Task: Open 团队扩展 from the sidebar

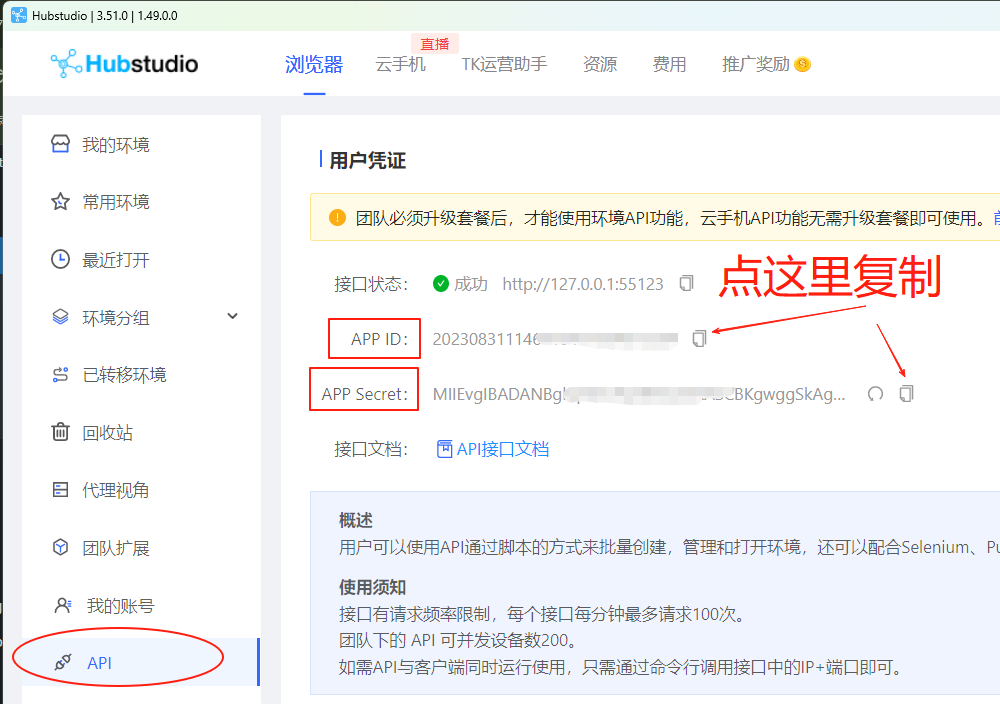Action: 120,547
